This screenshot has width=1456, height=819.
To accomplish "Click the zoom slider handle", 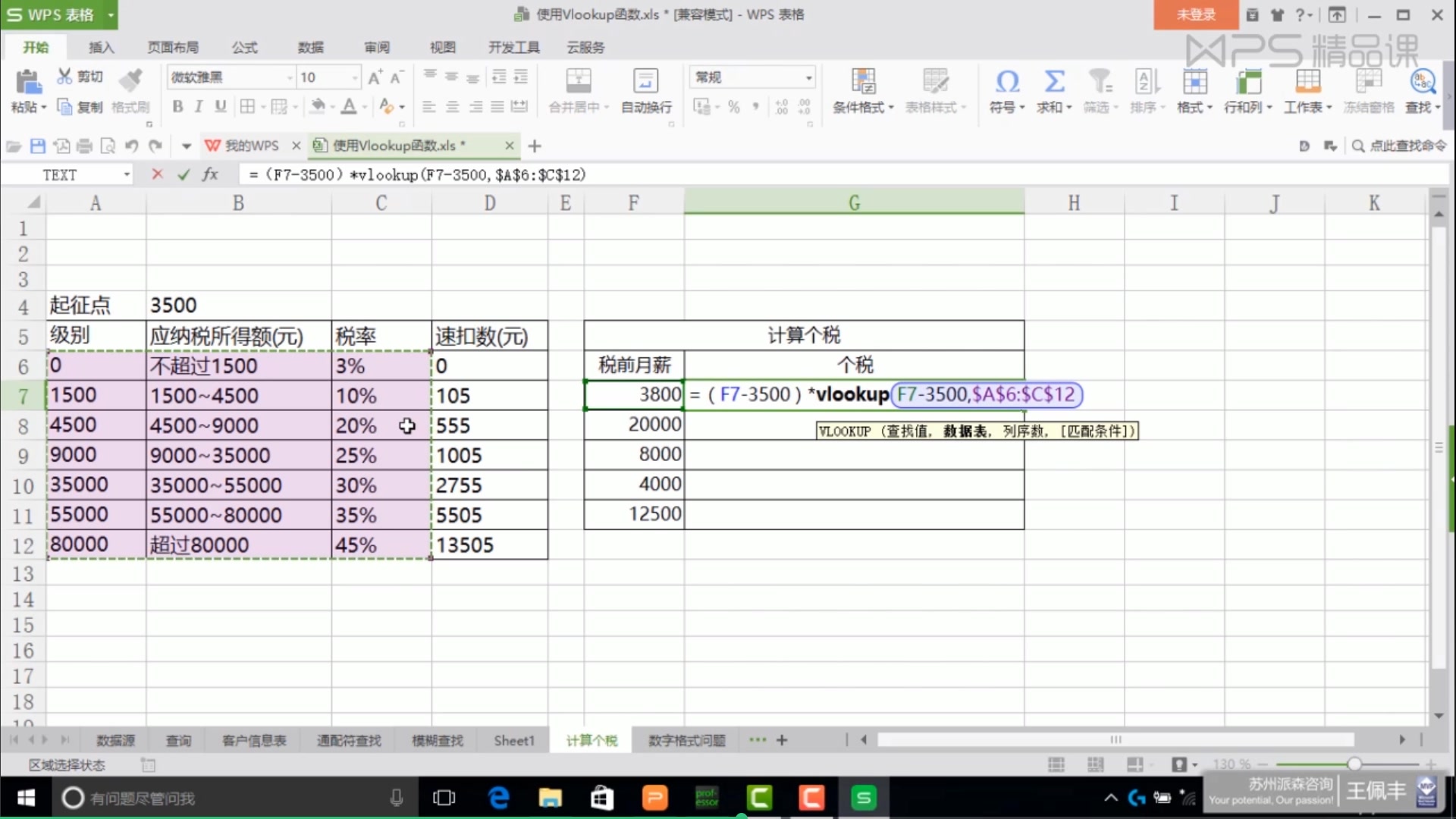I will click(1354, 764).
